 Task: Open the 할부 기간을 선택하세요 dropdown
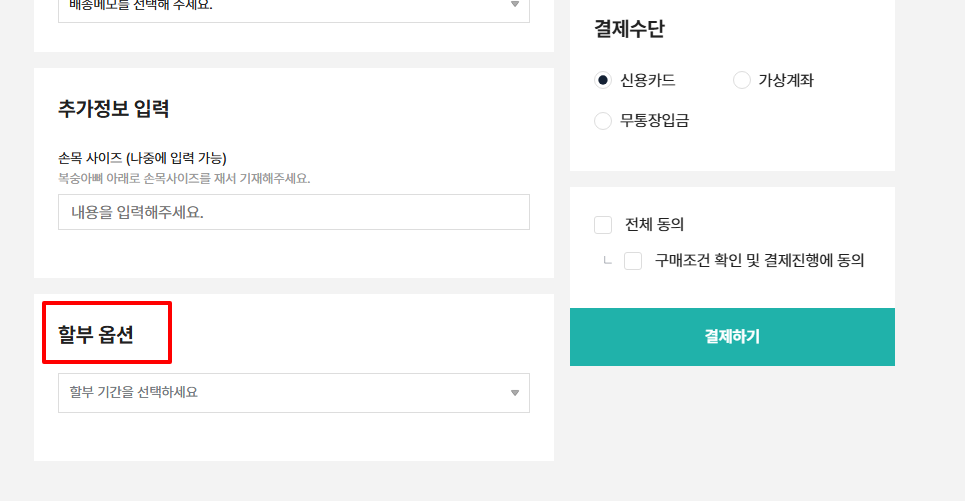tap(294, 393)
